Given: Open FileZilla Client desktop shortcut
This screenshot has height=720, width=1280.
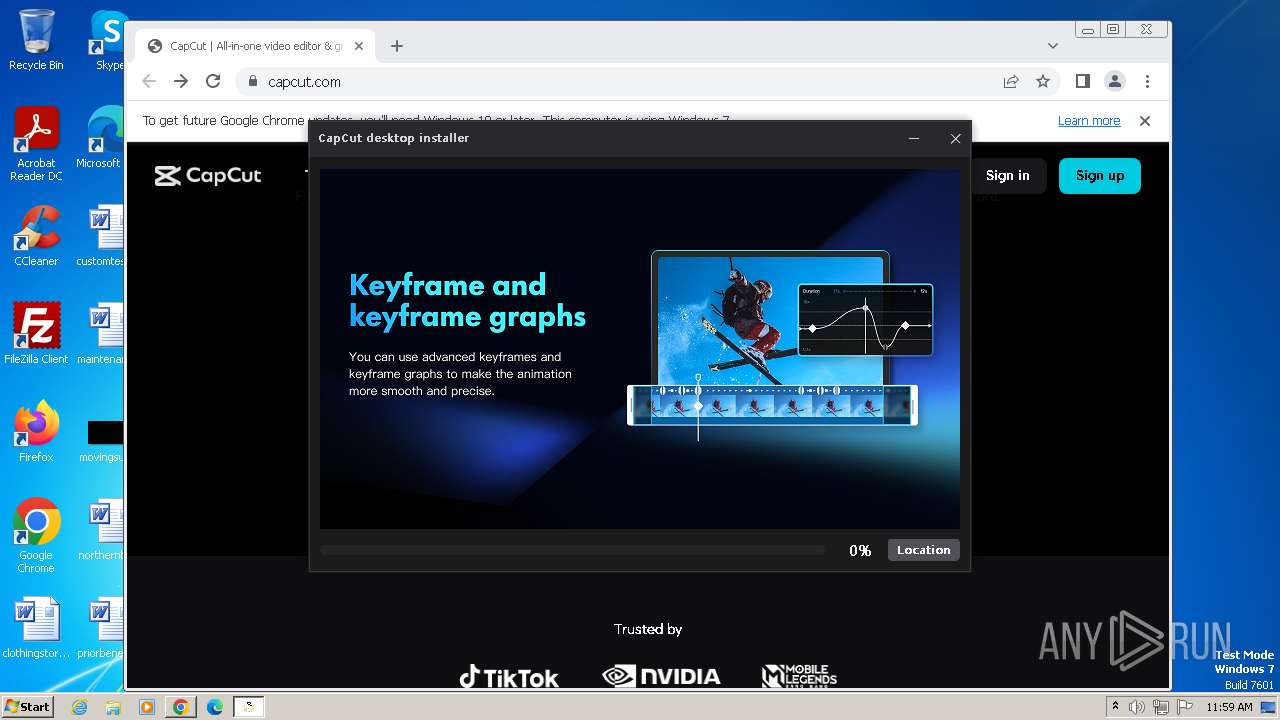Looking at the screenshot, I should 36,334.
